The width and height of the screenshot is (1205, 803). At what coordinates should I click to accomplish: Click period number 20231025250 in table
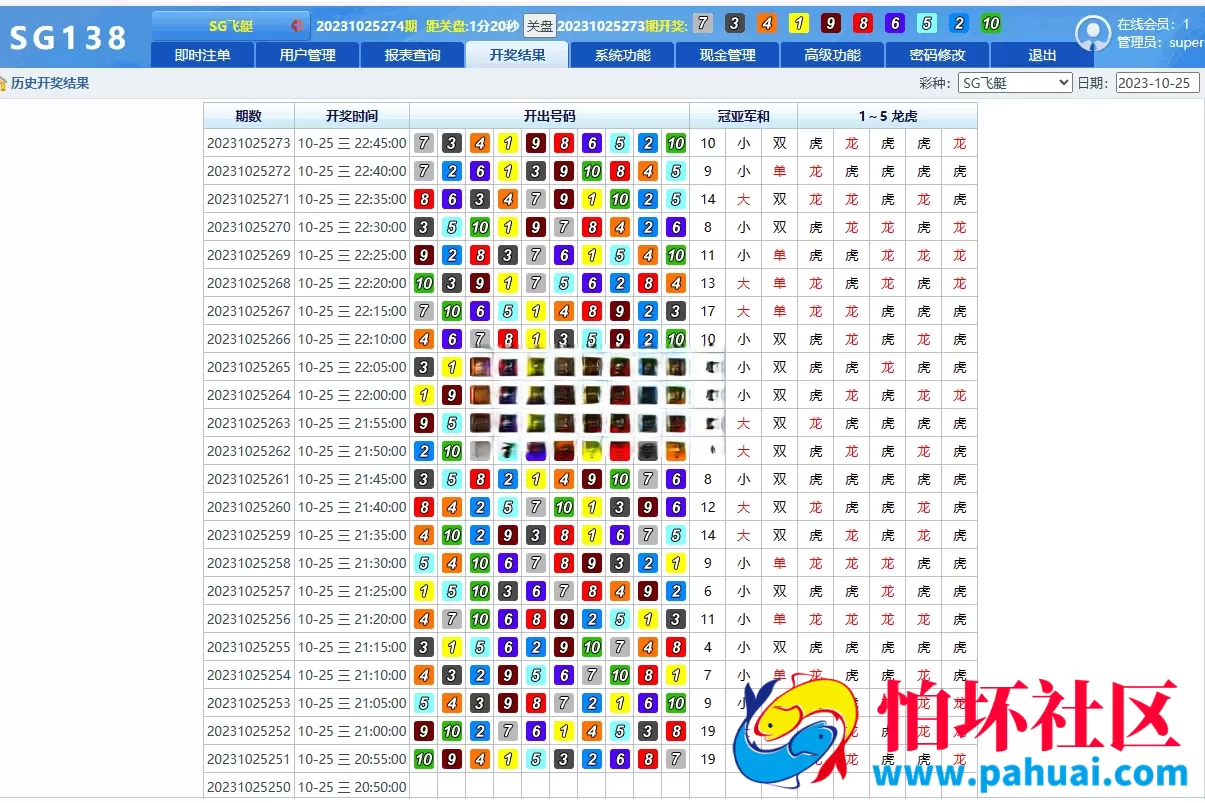pyautogui.click(x=249, y=787)
